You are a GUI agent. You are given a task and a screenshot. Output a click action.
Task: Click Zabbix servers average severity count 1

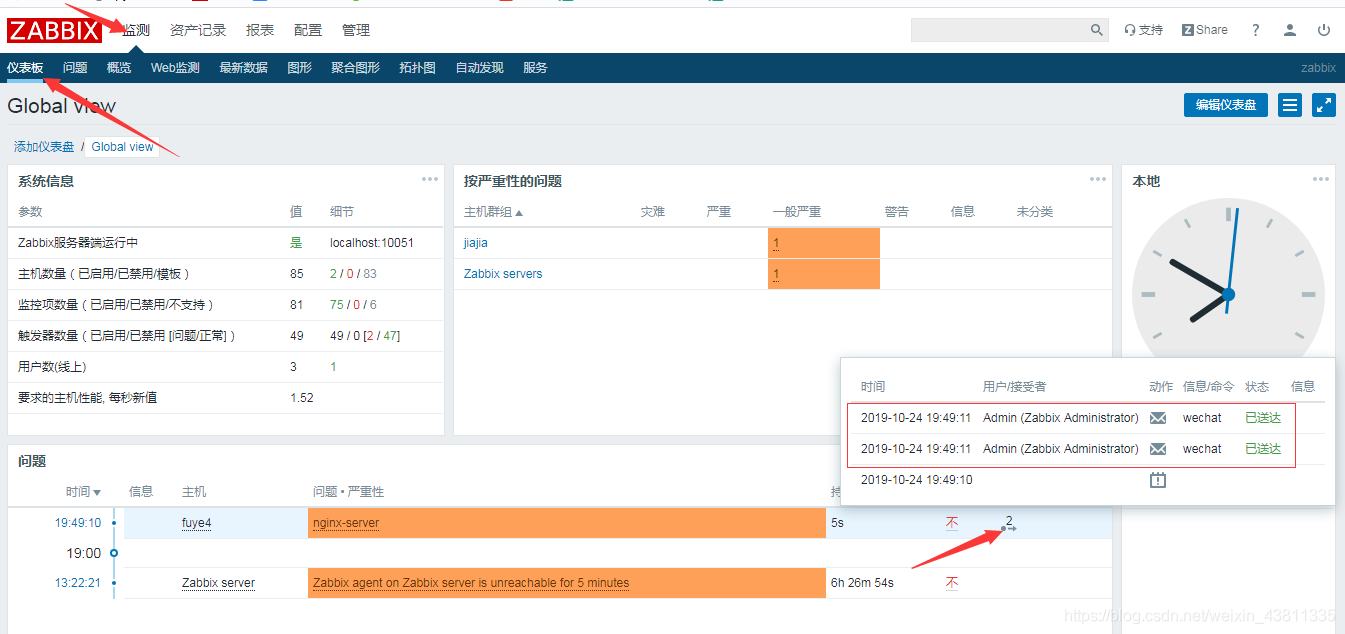(x=776, y=274)
